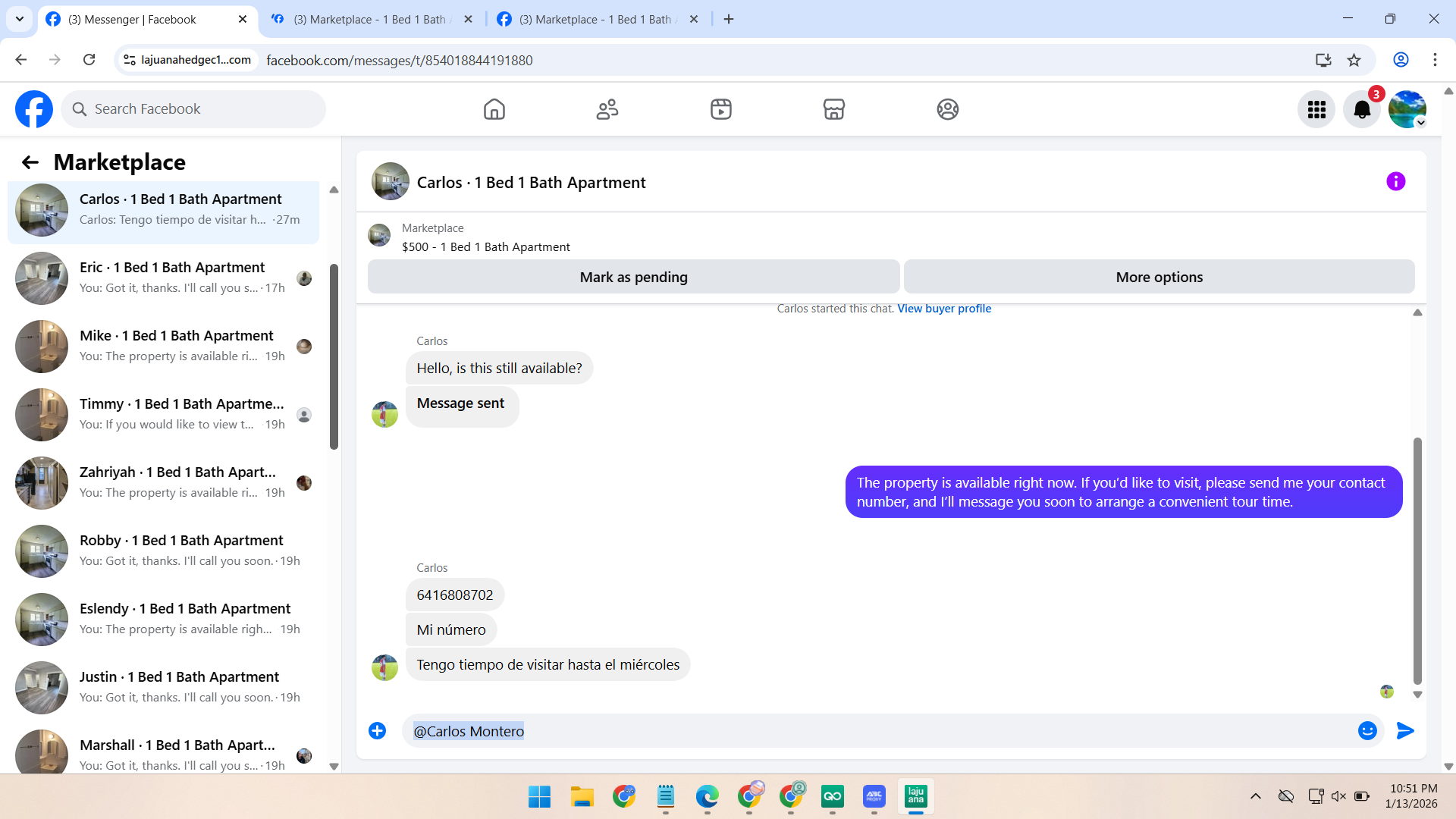Open Marketplace storefront icon in top bar
The width and height of the screenshot is (1456, 819).
pyautogui.click(x=833, y=109)
